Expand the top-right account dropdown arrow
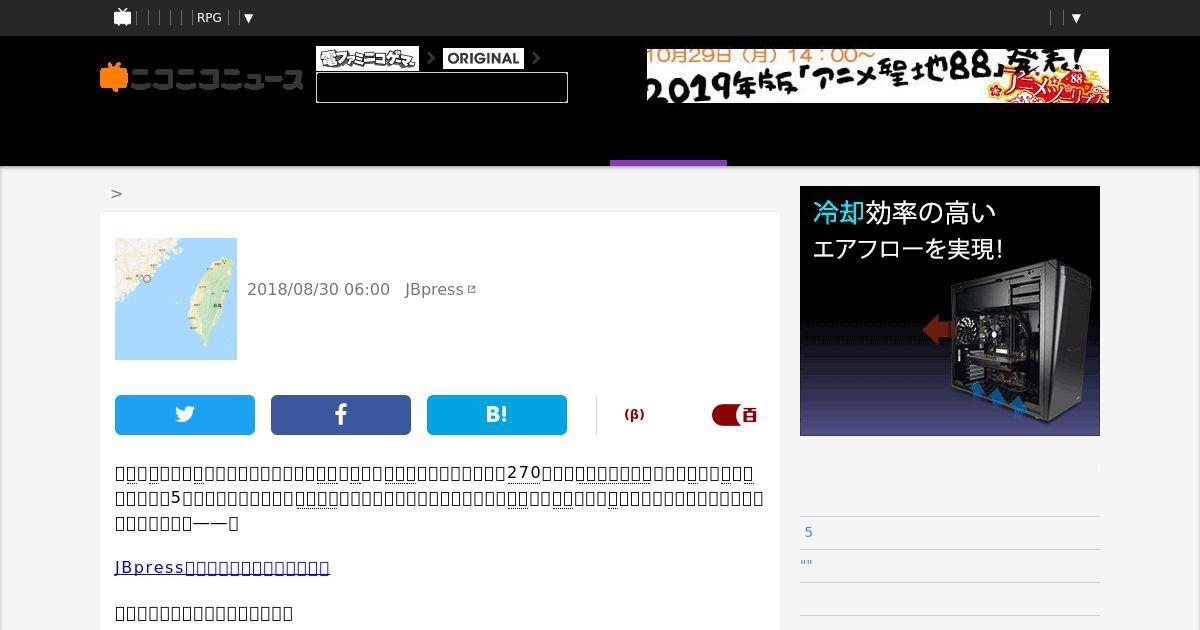This screenshot has height=630, width=1200. 1076,18
